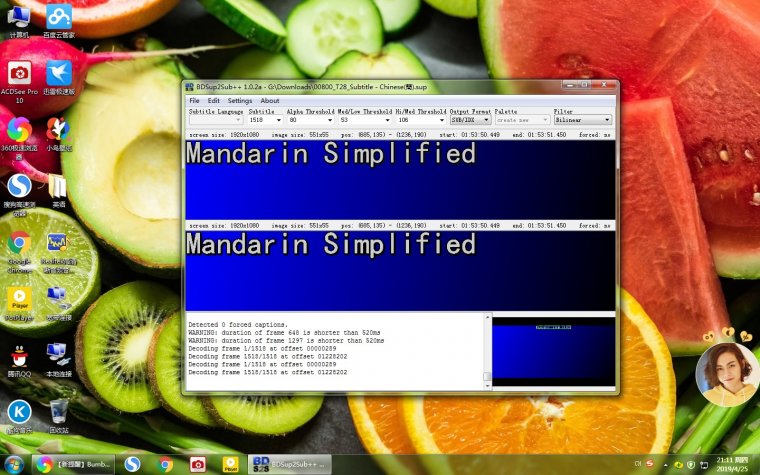Click the 'Detected 0 forced captions.' log line
760x475 pixels.
click(x=238, y=325)
